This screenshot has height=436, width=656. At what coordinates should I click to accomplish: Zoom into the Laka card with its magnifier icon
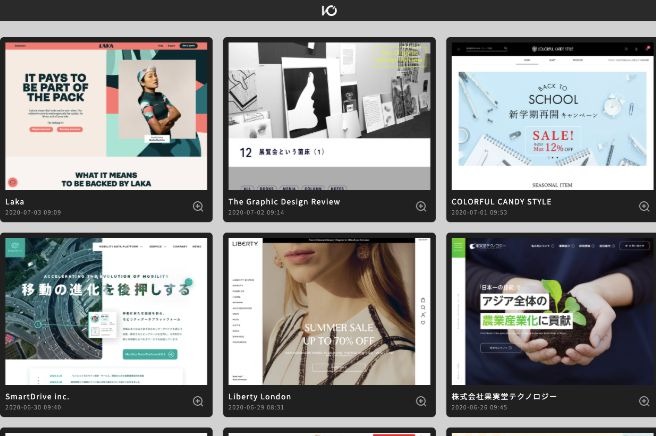point(198,206)
